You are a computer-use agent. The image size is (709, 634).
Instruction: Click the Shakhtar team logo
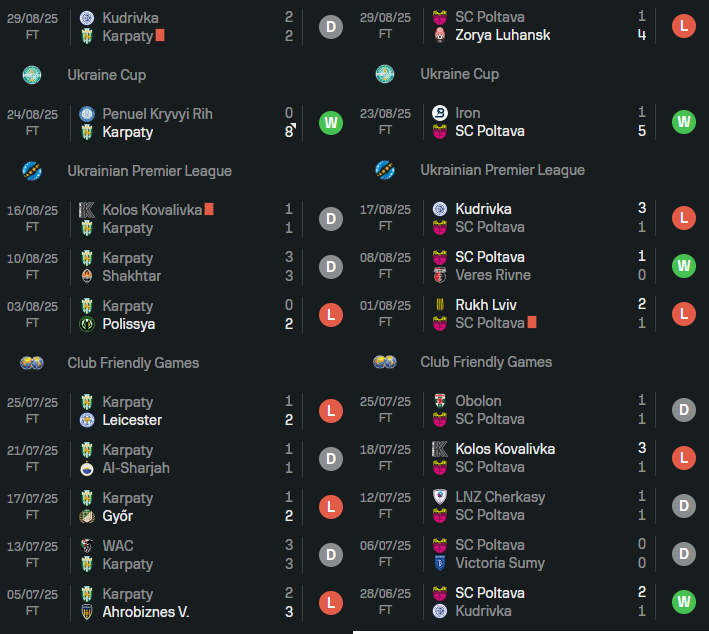pyautogui.click(x=87, y=276)
